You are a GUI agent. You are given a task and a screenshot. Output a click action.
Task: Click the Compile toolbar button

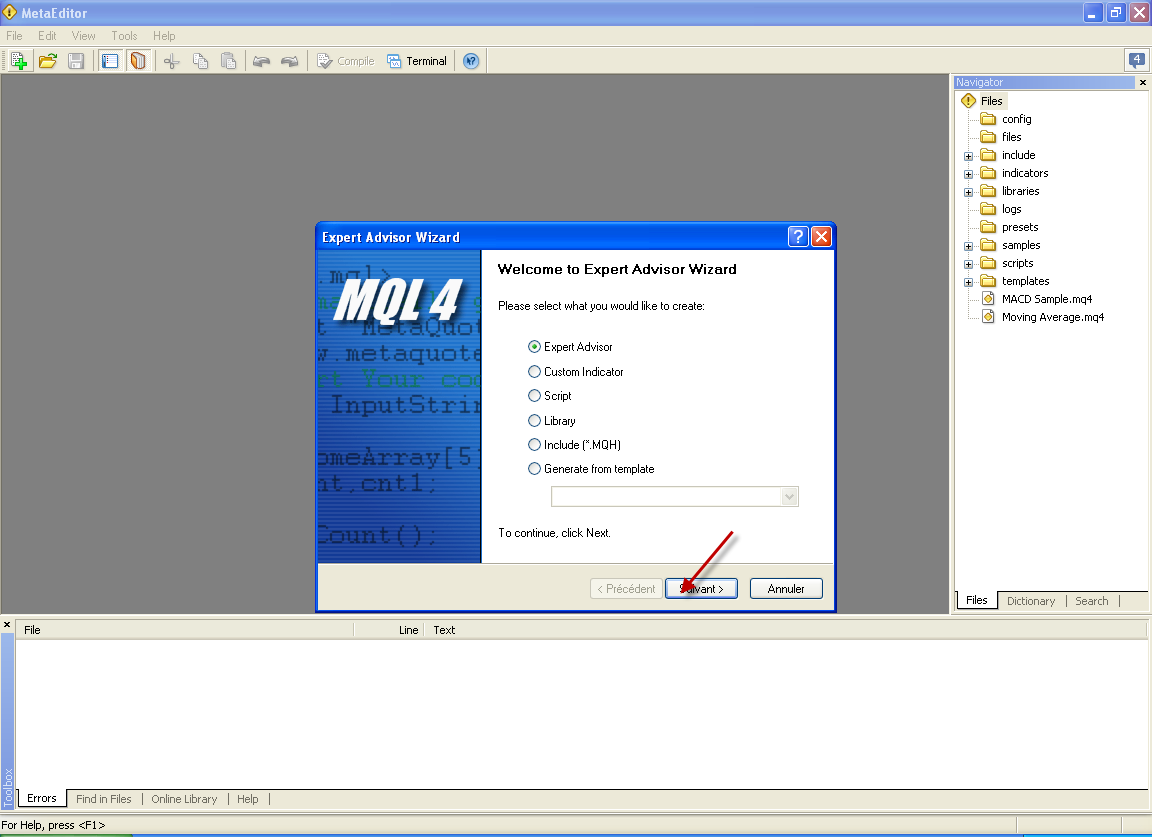pos(345,61)
